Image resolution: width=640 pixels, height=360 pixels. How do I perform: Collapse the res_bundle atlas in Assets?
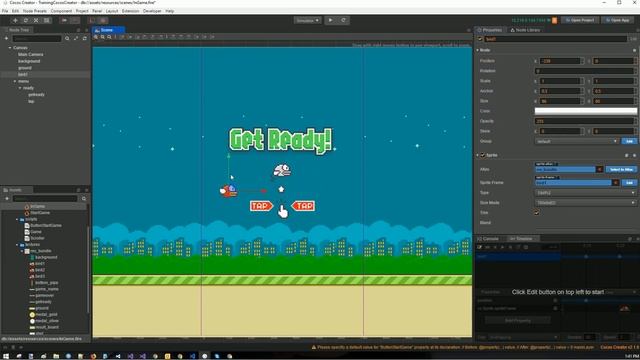pos(22,251)
